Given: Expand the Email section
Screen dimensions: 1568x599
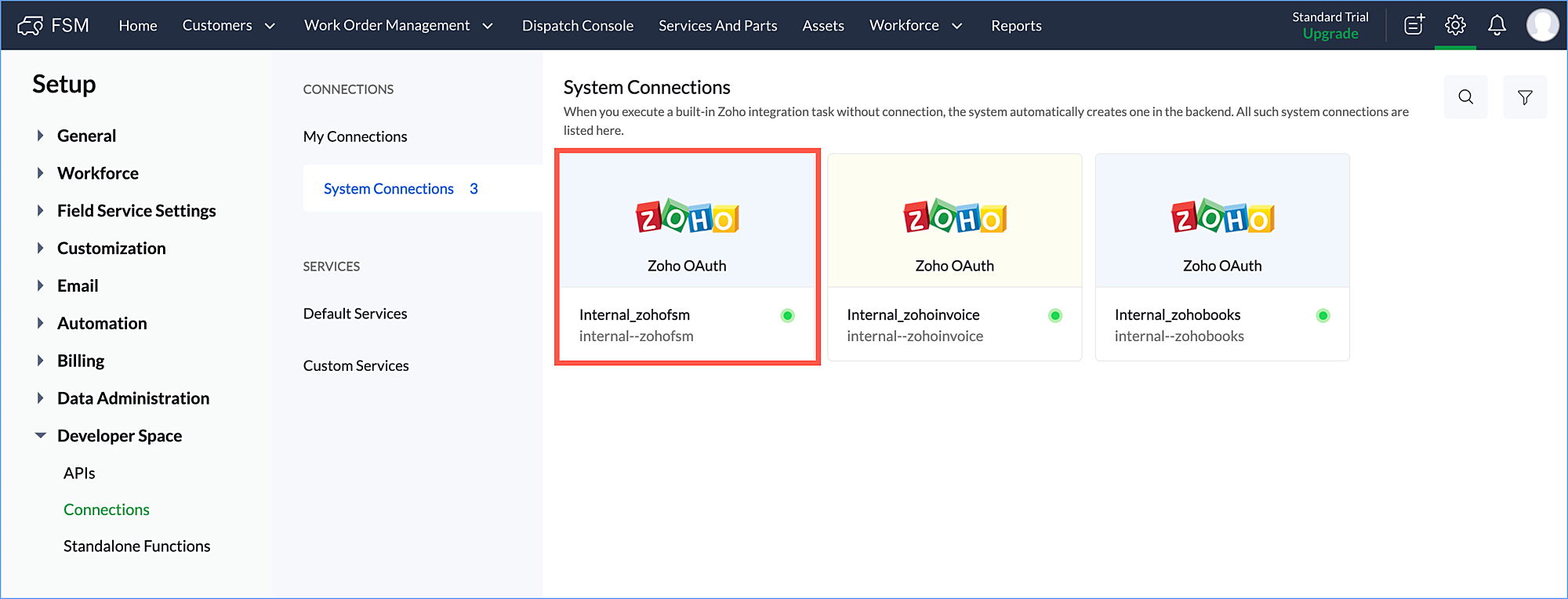Looking at the screenshot, I should [x=40, y=285].
